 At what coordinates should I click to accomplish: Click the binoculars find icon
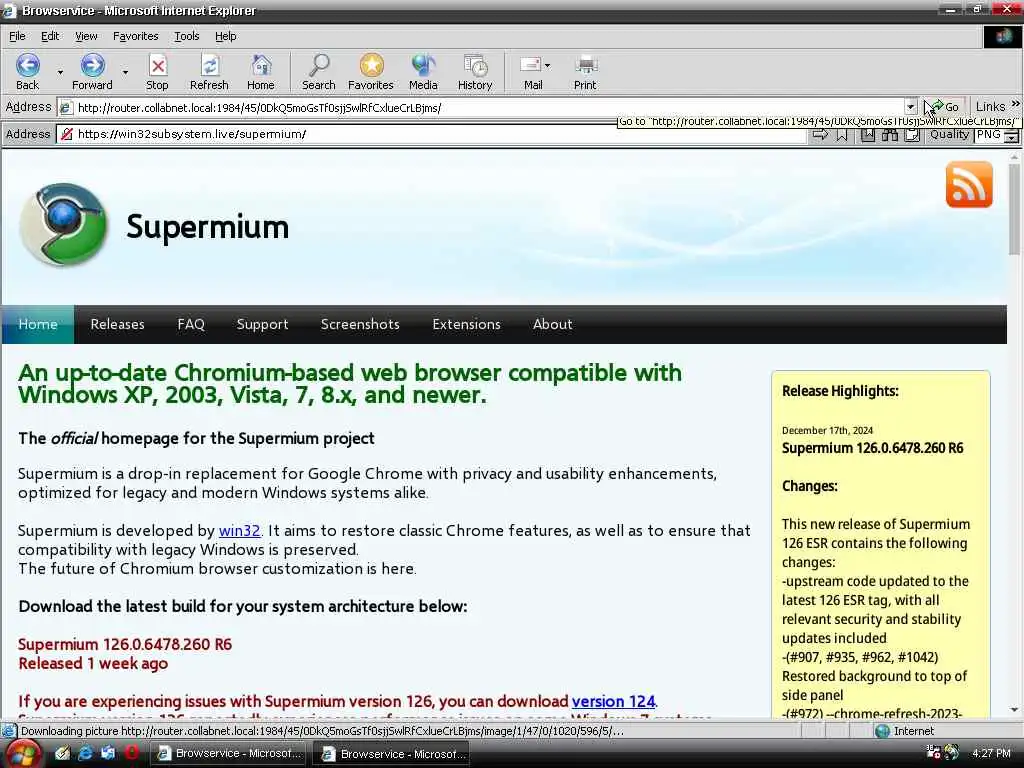pos(889,135)
